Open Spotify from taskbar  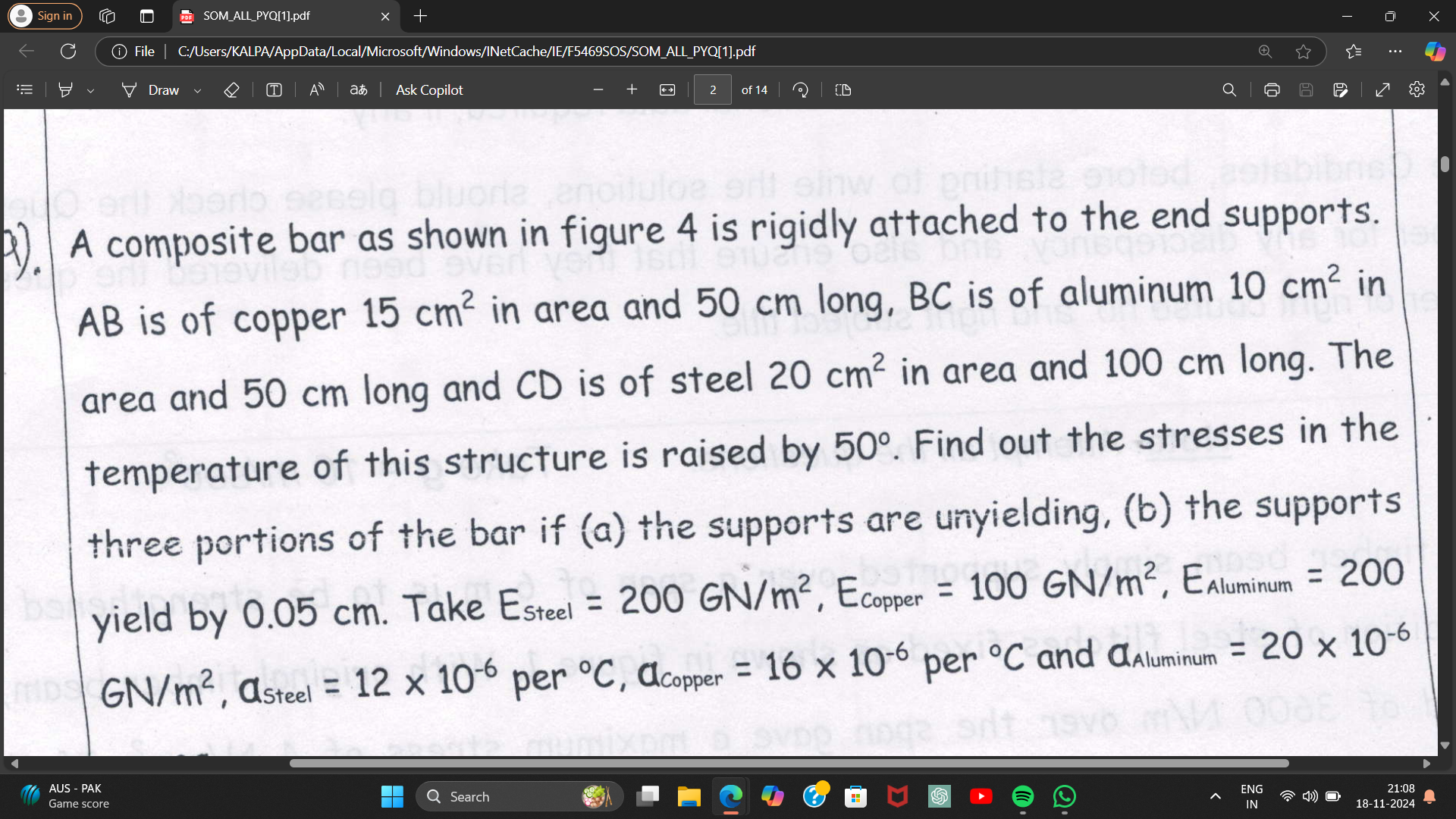[x=1022, y=796]
